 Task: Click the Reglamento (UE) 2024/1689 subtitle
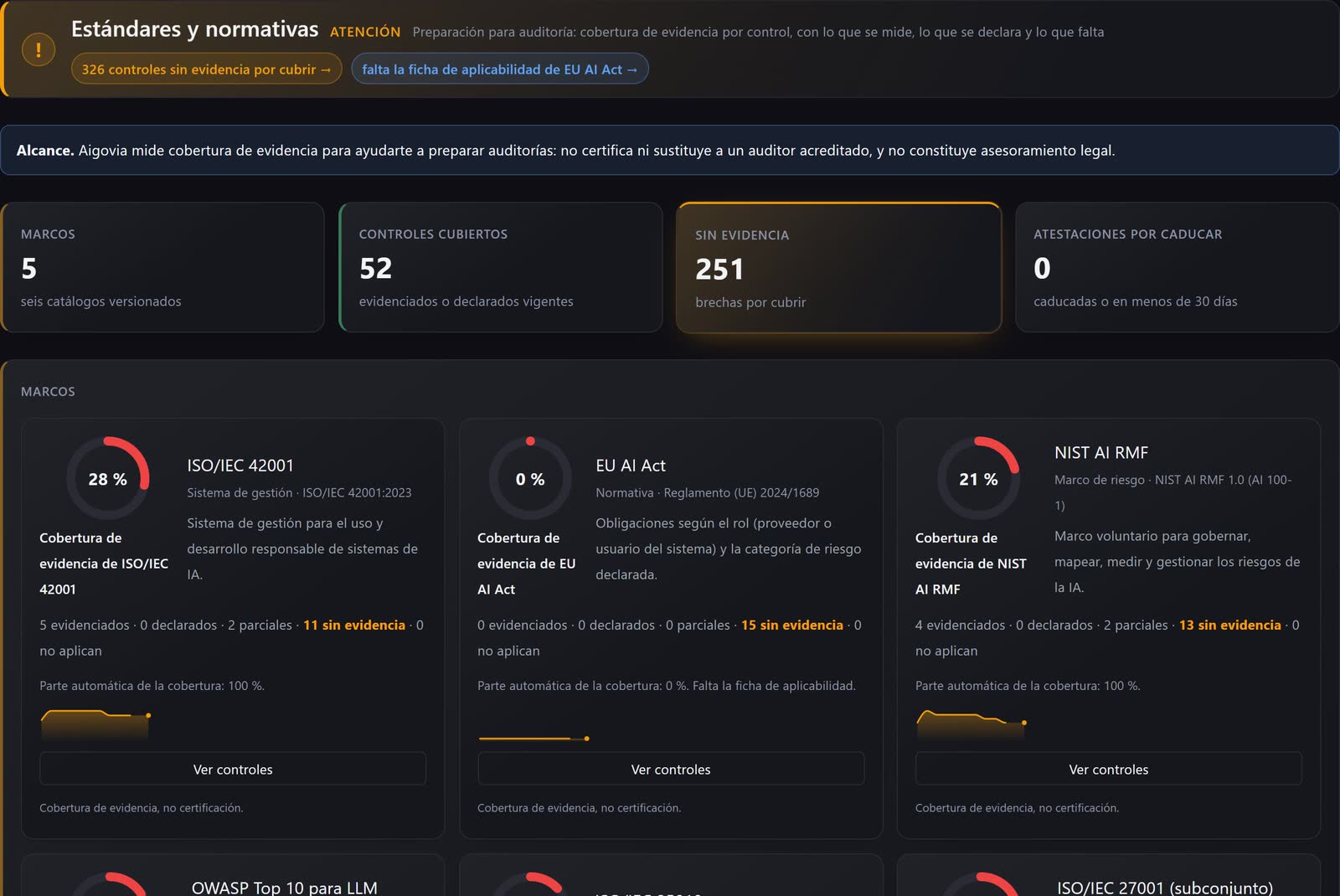(741, 492)
